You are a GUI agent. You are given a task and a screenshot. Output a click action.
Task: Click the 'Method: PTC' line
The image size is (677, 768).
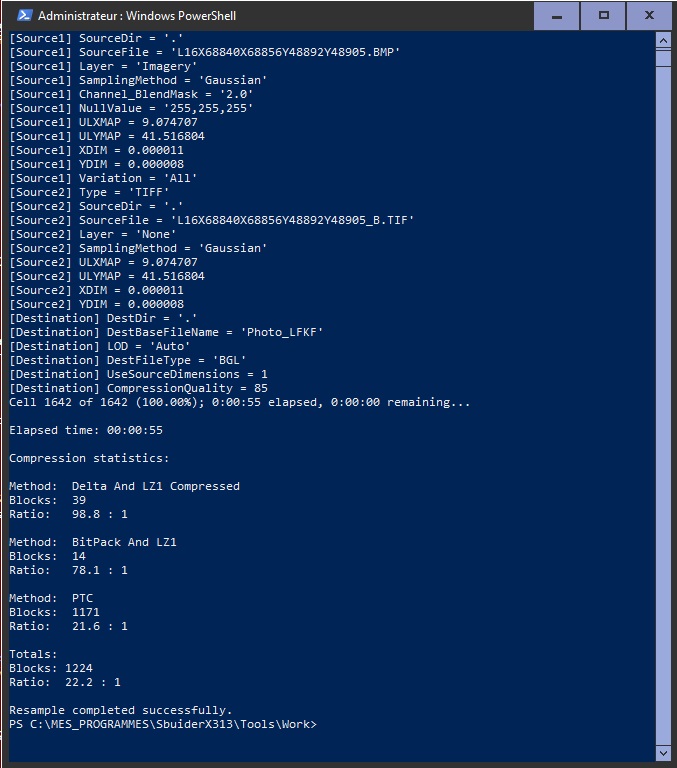(x=51, y=598)
